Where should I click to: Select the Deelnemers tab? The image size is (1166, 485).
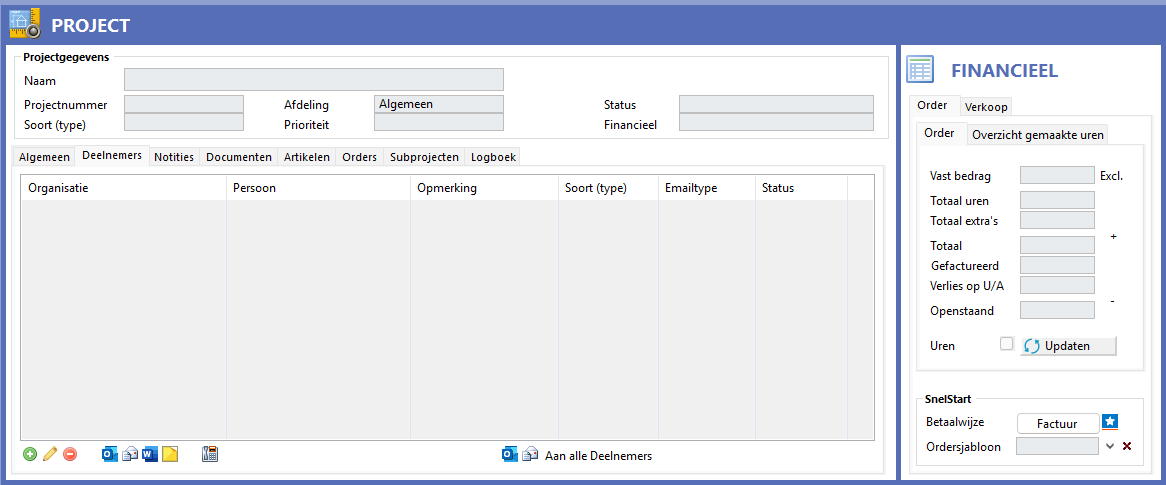click(112, 155)
